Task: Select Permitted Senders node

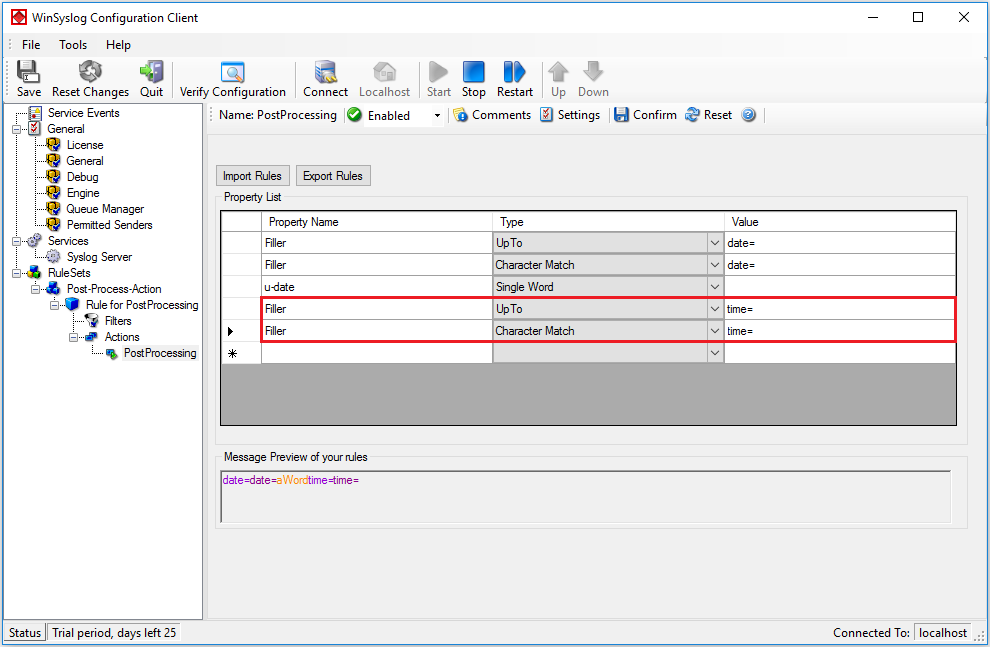Action: click(x=109, y=225)
